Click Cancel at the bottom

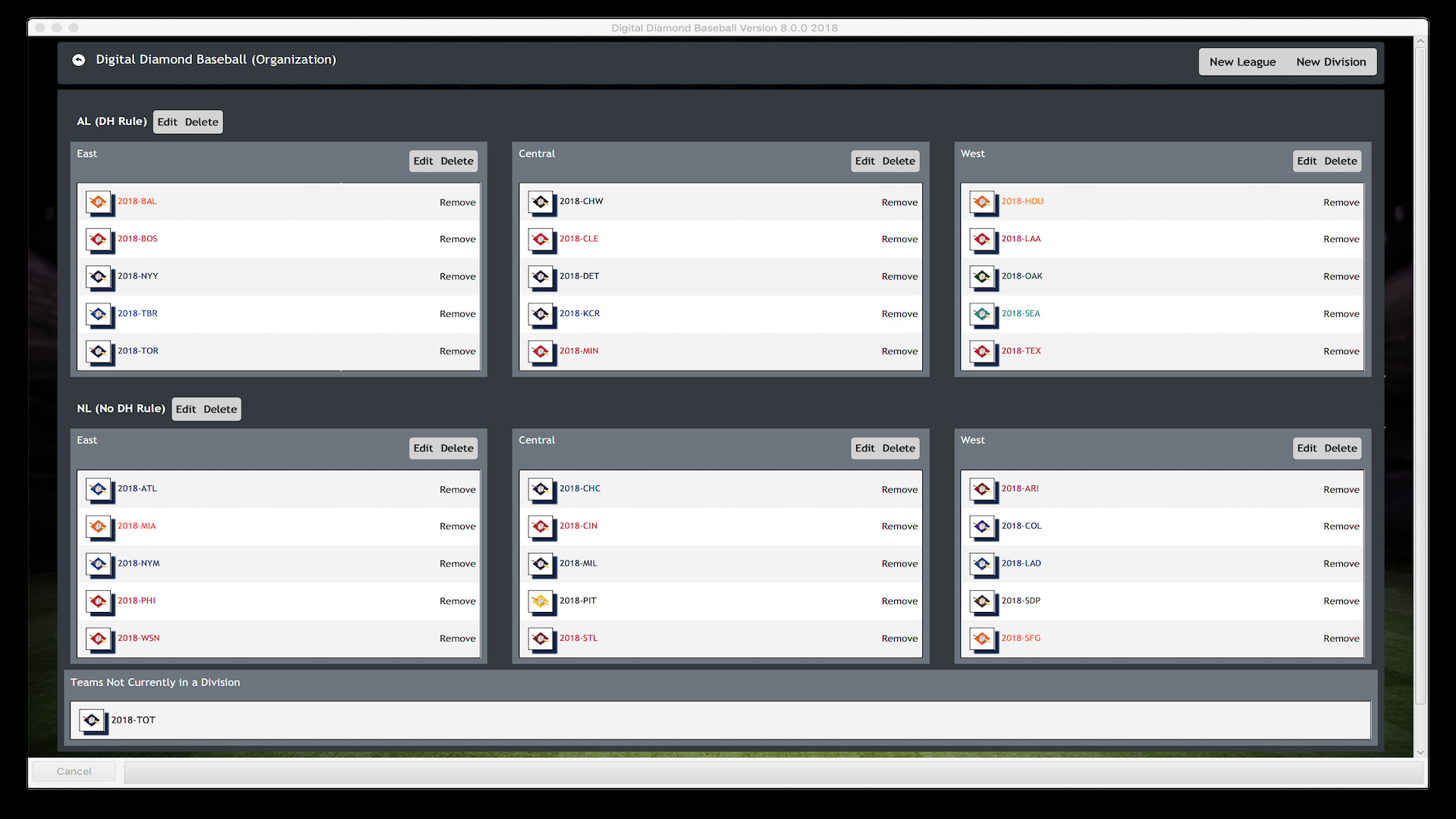[73, 771]
